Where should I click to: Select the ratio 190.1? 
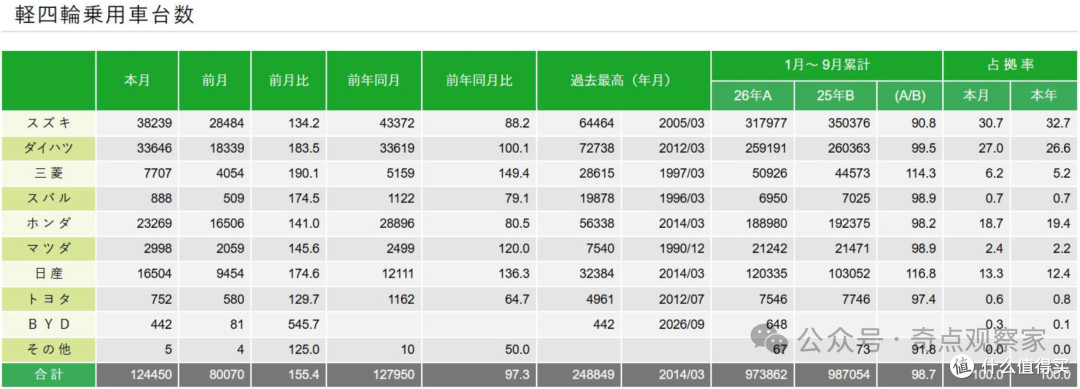tap(304, 174)
